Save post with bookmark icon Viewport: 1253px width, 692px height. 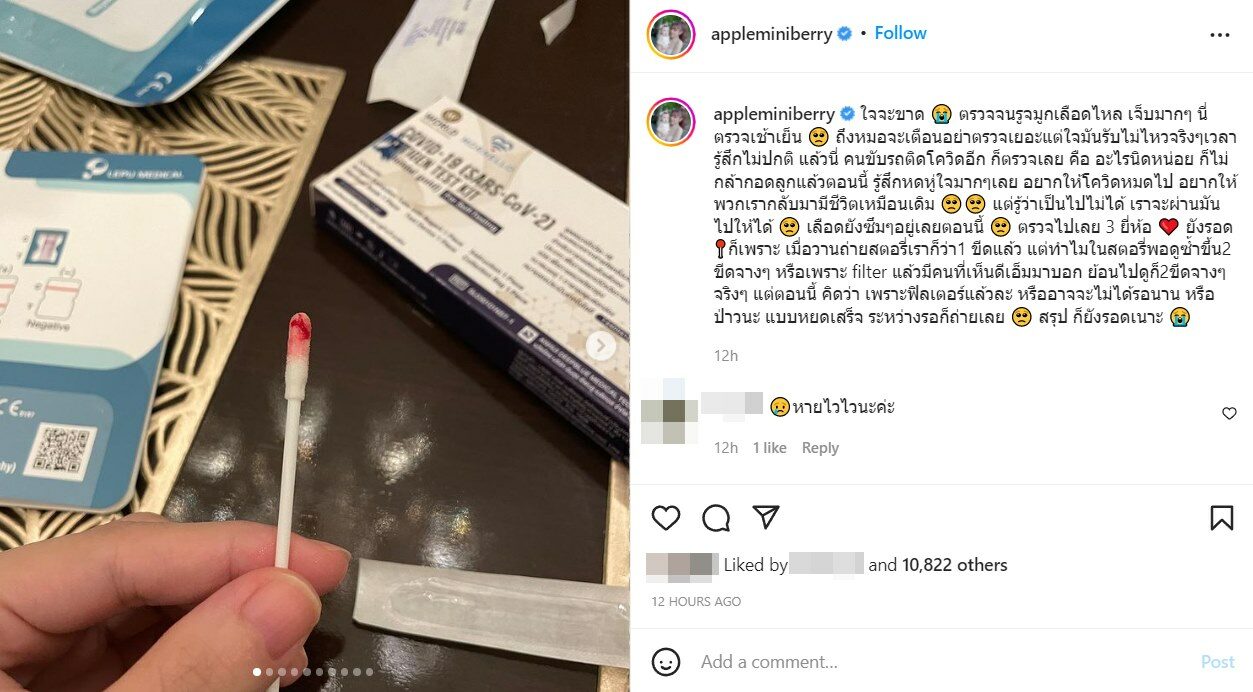(x=1221, y=518)
